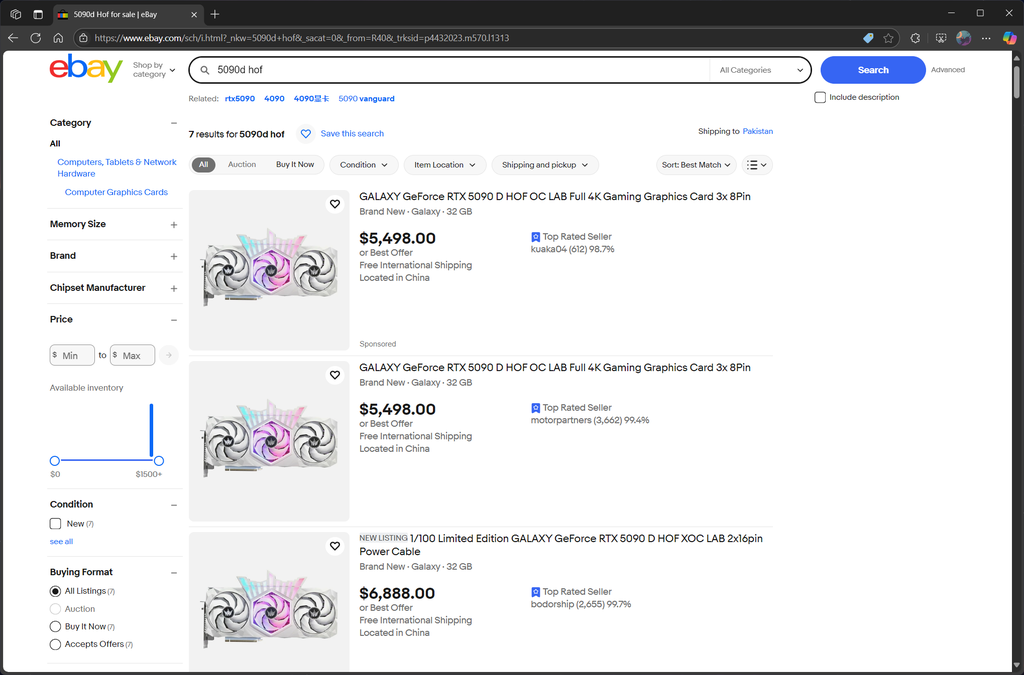Click Save this search link
Screen dimensions: 1024x675
[x=352, y=133]
